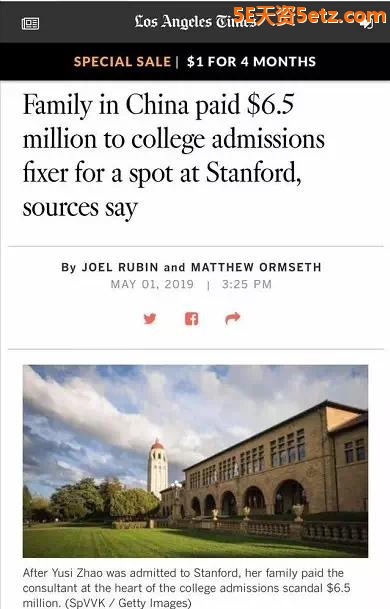Viewport: 390px width, 609px height.
Task: Click the photo caption about Yusi Zhao
Action: 186,588
